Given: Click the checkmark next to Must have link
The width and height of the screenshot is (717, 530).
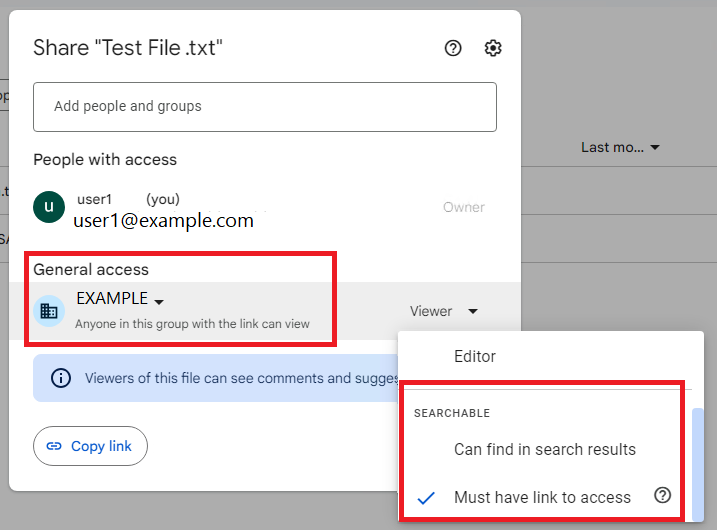Looking at the screenshot, I should [x=426, y=497].
